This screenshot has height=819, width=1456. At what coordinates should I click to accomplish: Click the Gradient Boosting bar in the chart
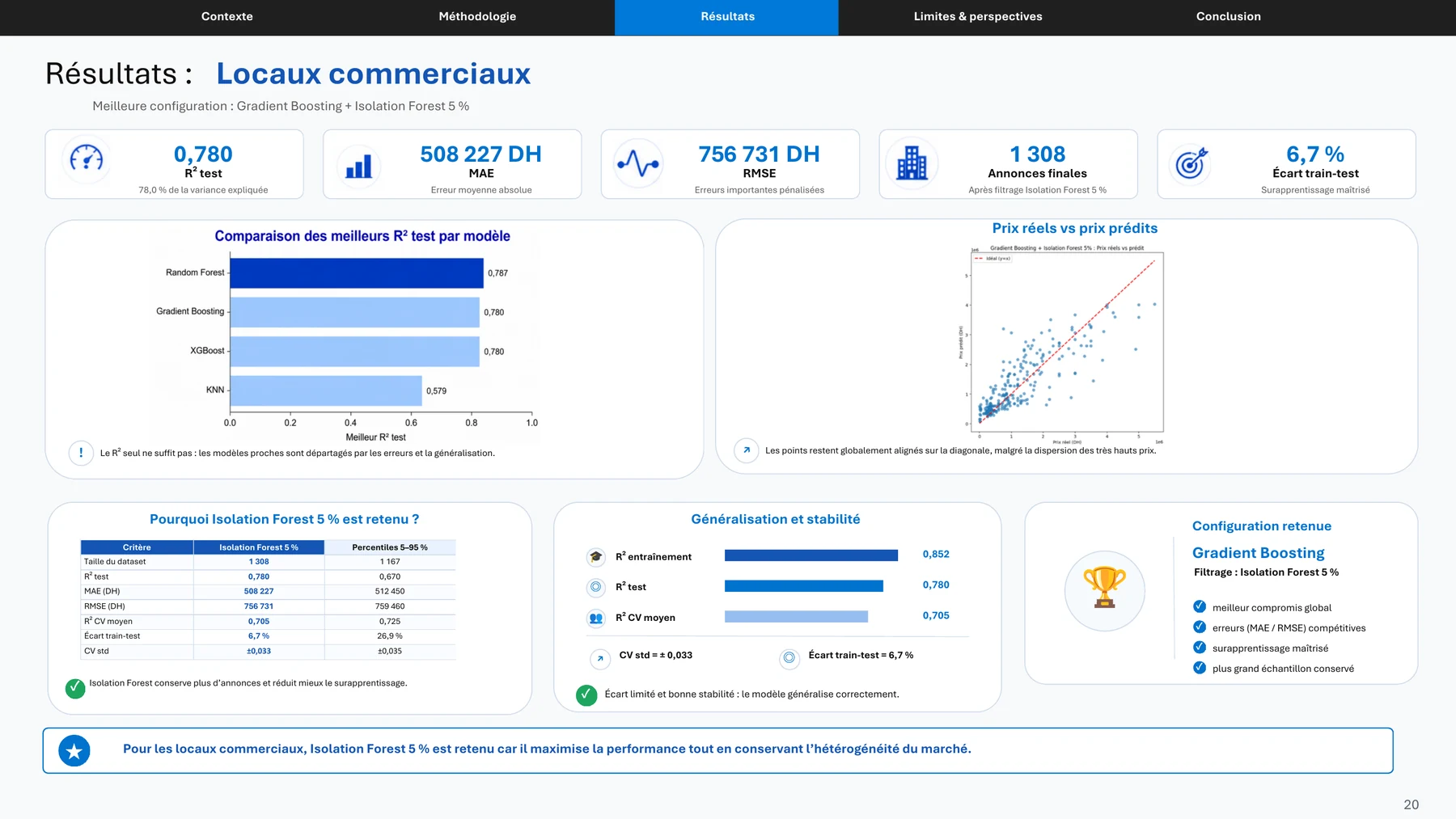[355, 312]
